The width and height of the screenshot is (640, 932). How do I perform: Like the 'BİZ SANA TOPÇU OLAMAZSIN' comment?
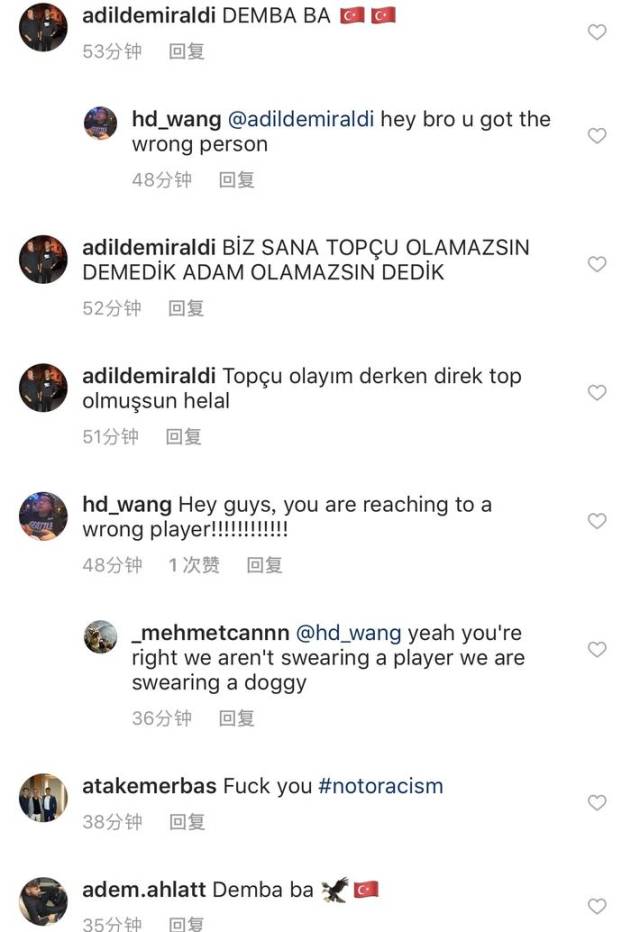click(x=597, y=264)
